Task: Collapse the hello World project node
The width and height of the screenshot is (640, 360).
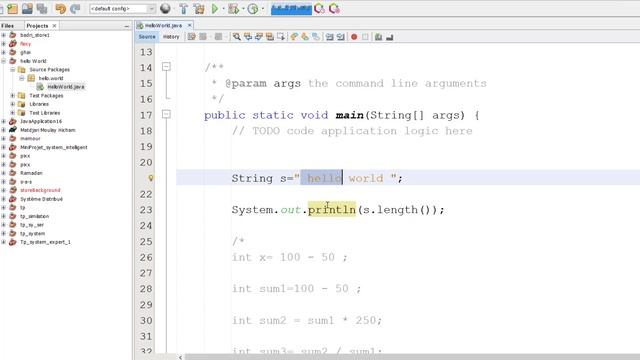Action: [3, 61]
